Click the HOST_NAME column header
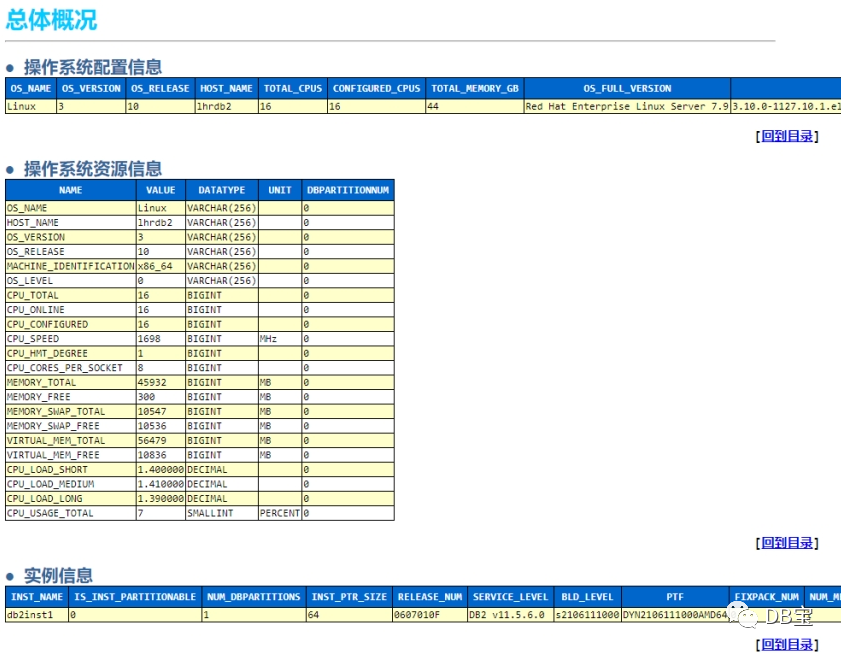Viewport: 841px width, 653px height. tap(226, 89)
